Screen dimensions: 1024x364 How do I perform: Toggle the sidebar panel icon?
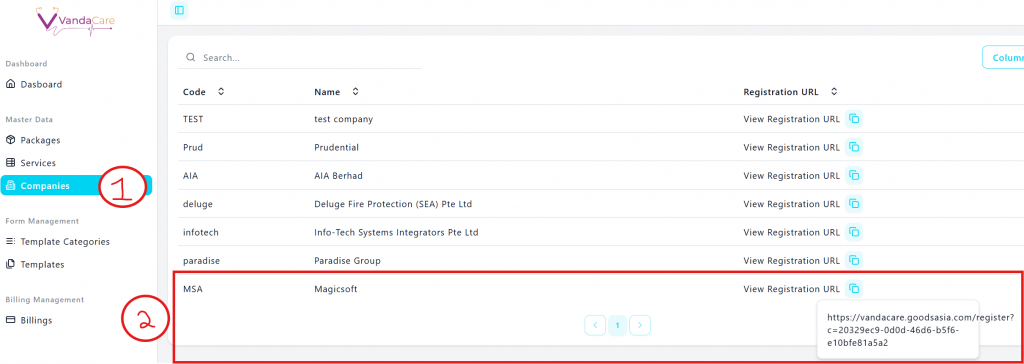(x=179, y=10)
